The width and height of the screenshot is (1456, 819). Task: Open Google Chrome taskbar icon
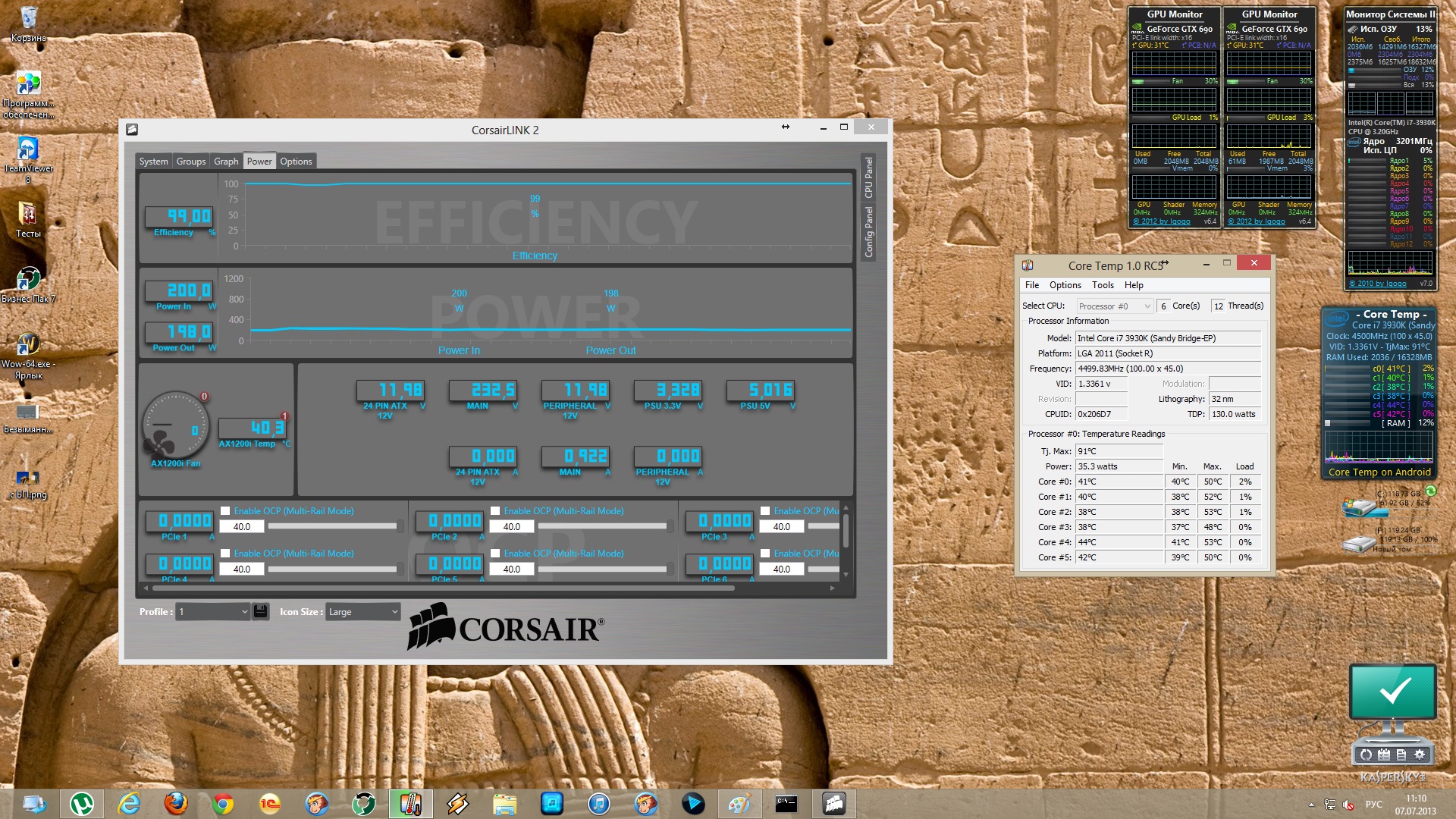coord(223,803)
